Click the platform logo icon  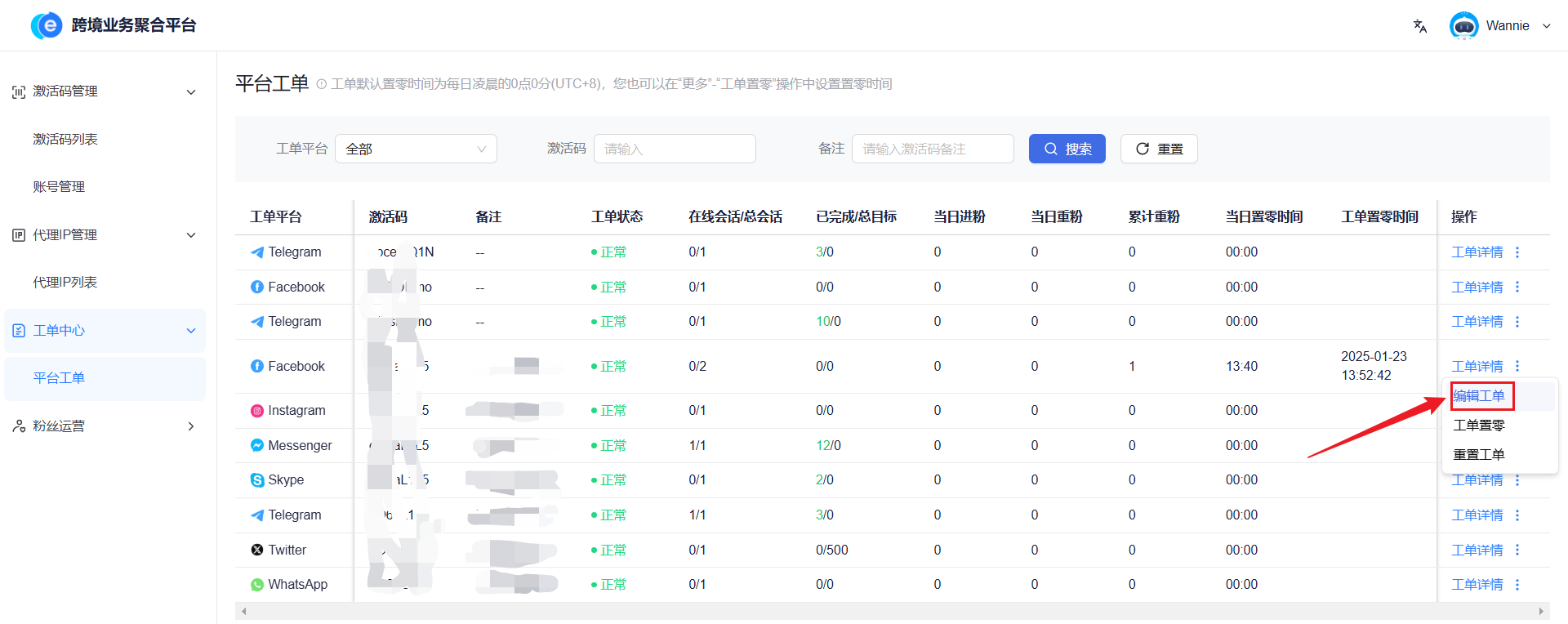[47, 26]
